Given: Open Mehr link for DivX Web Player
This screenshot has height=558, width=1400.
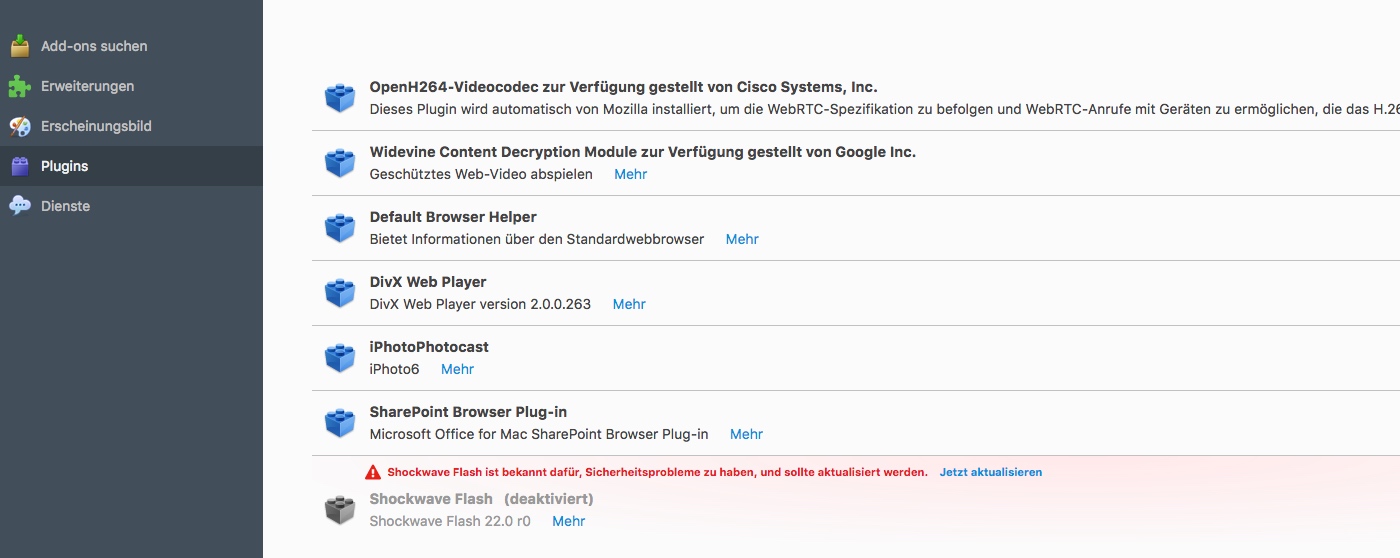Looking at the screenshot, I should [x=629, y=304].
